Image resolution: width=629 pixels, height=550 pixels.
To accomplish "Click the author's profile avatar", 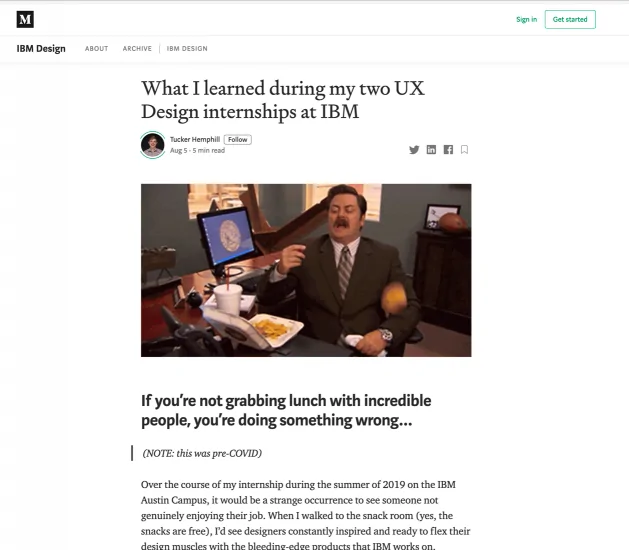I will pyautogui.click(x=153, y=145).
